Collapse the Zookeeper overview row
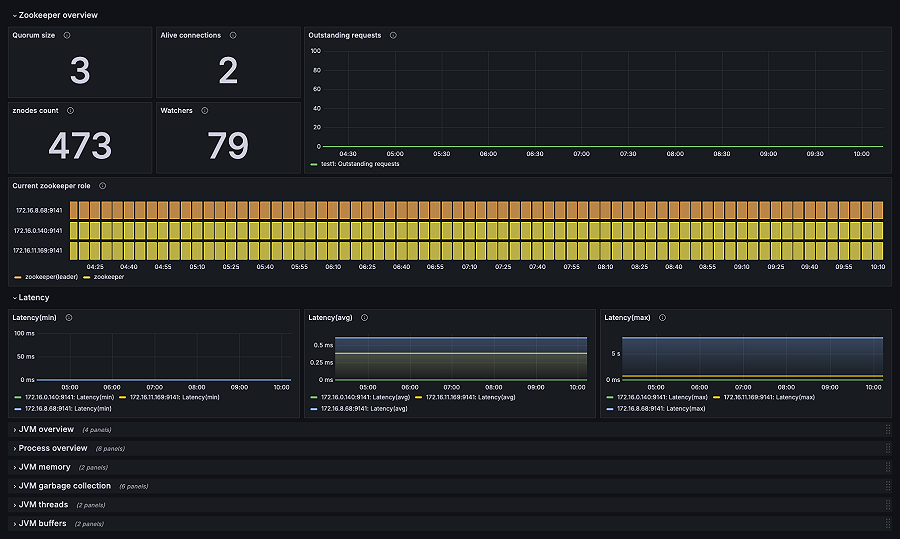This screenshot has width=900, height=539. [55, 15]
